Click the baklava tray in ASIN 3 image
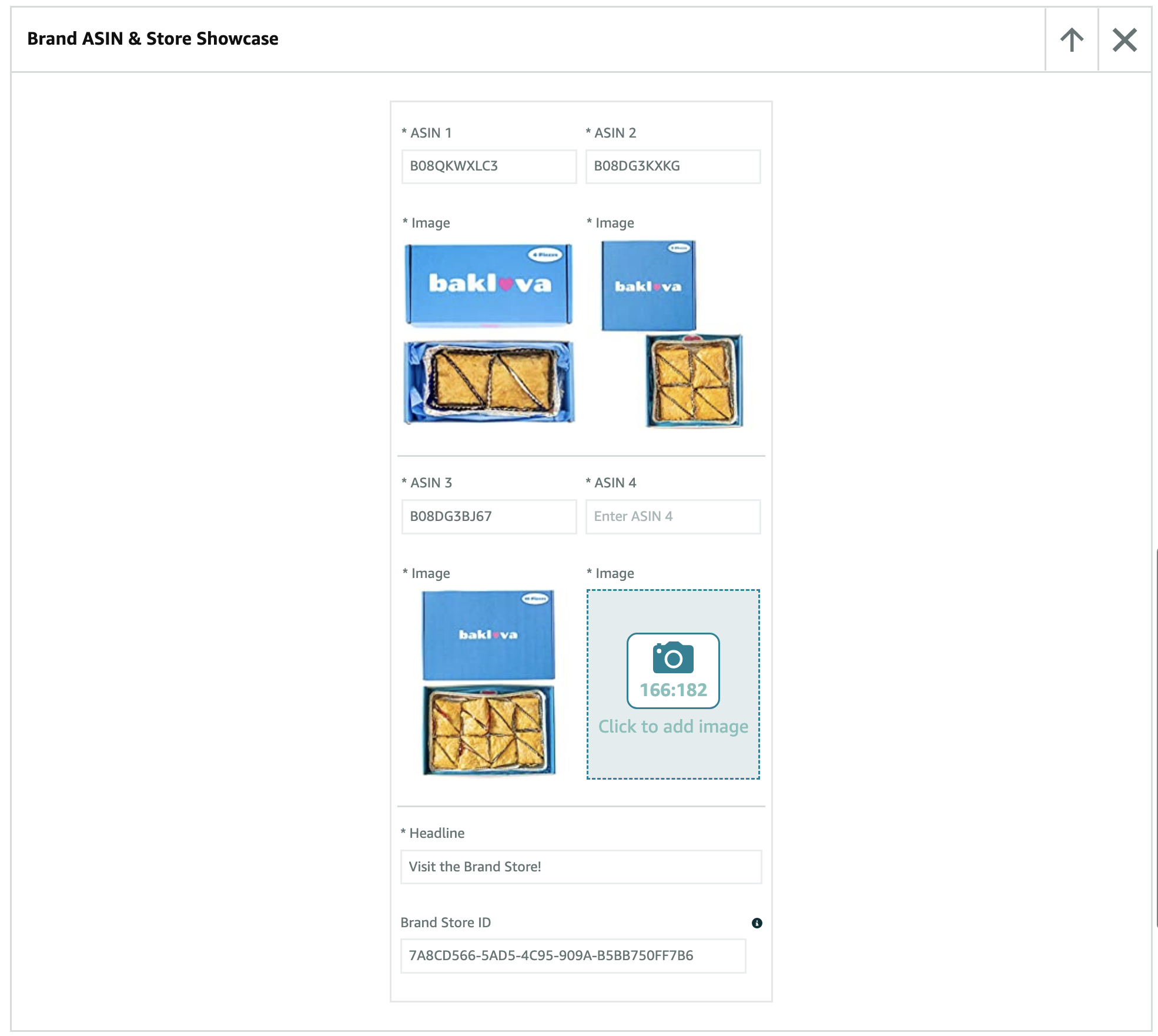The image size is (1158, 1036). pos(488,730)
